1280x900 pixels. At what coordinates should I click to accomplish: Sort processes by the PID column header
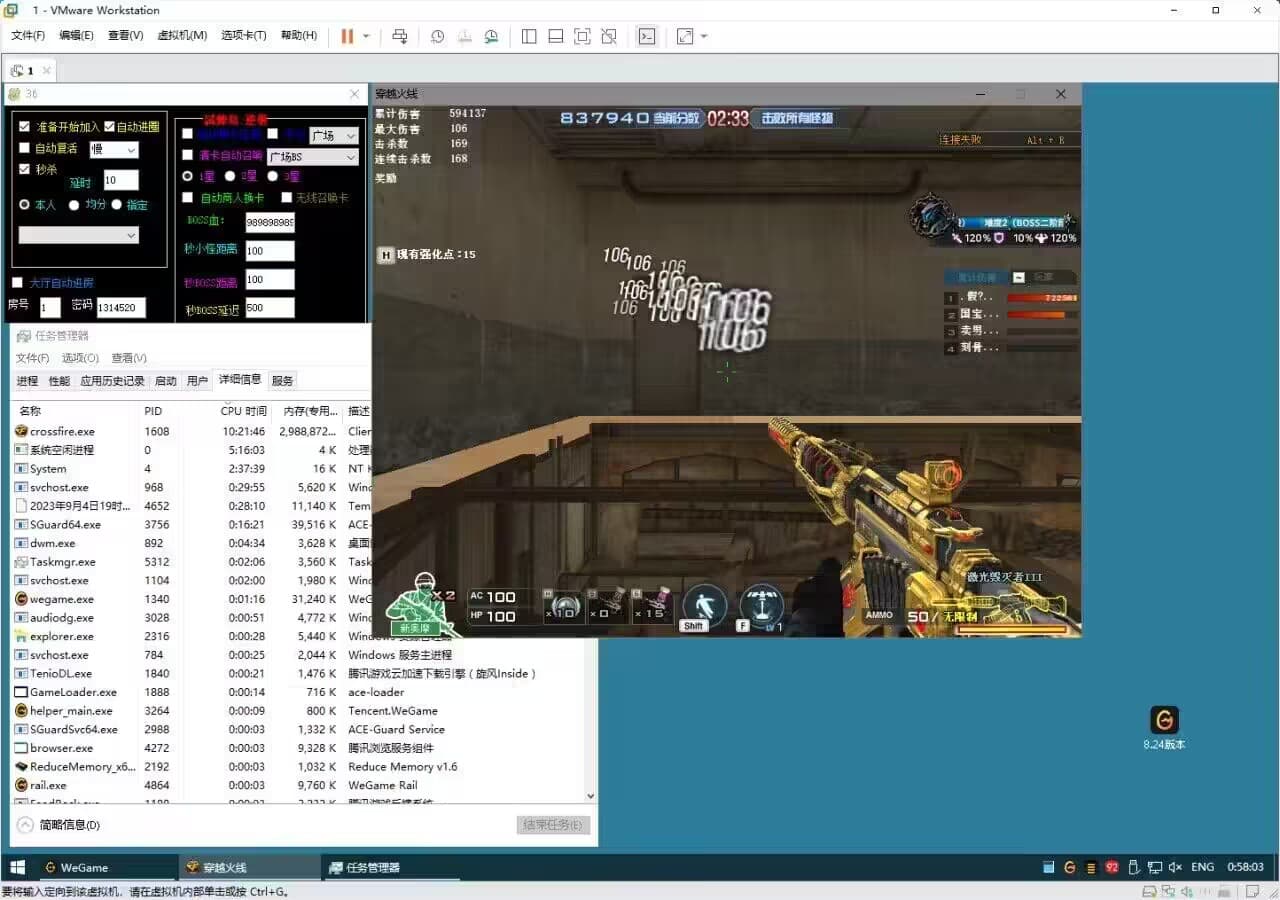153,411
